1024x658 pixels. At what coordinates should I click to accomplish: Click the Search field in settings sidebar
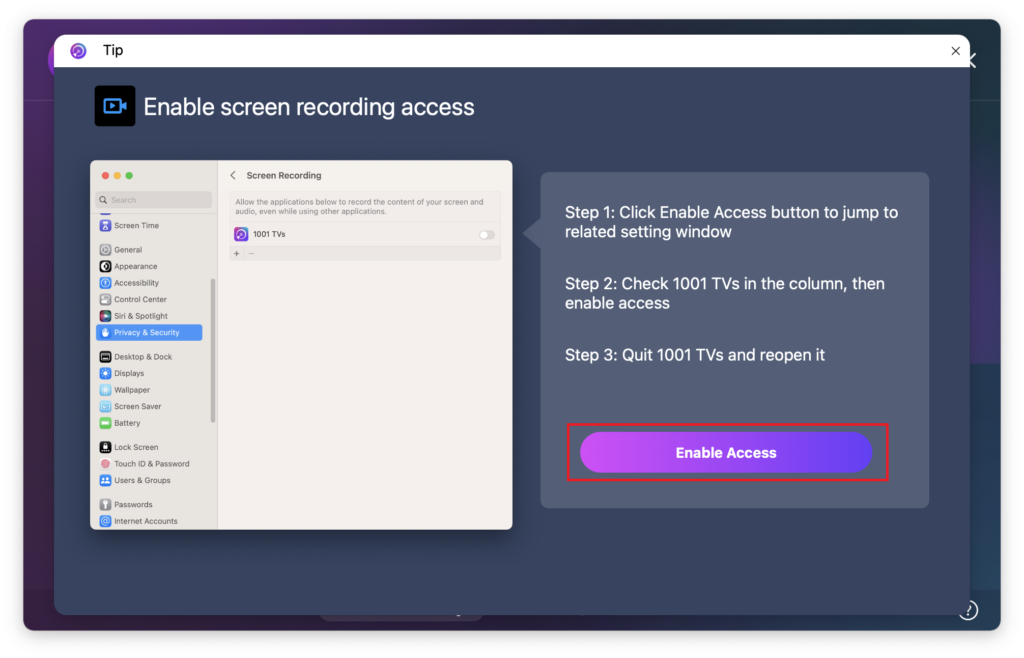pyautogui.click(x=154, y=200)
